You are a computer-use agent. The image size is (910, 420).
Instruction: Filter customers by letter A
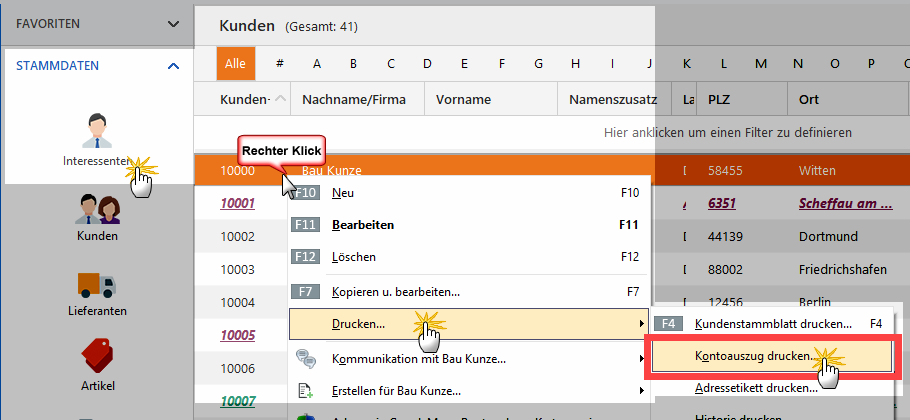(x=317, y=64)
